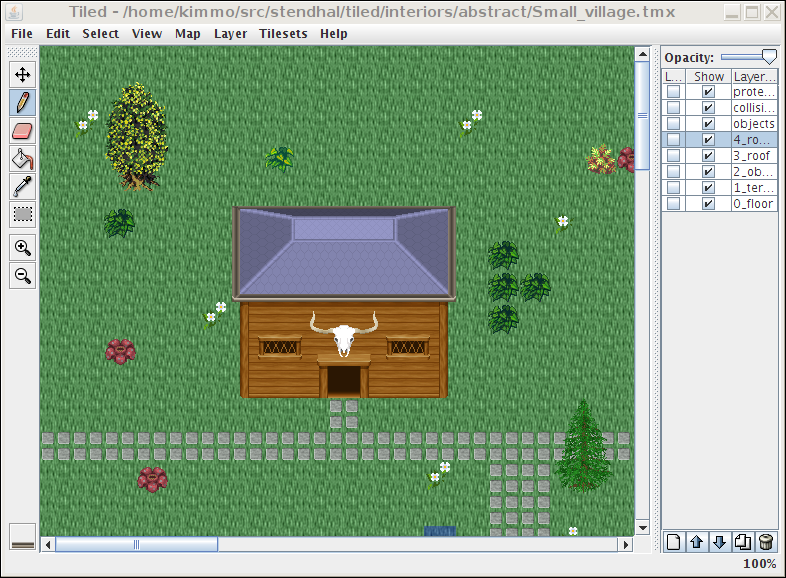Select the 1_ter... layer row by name
This screenshot has width=786, height=578.
coord(753,188)
